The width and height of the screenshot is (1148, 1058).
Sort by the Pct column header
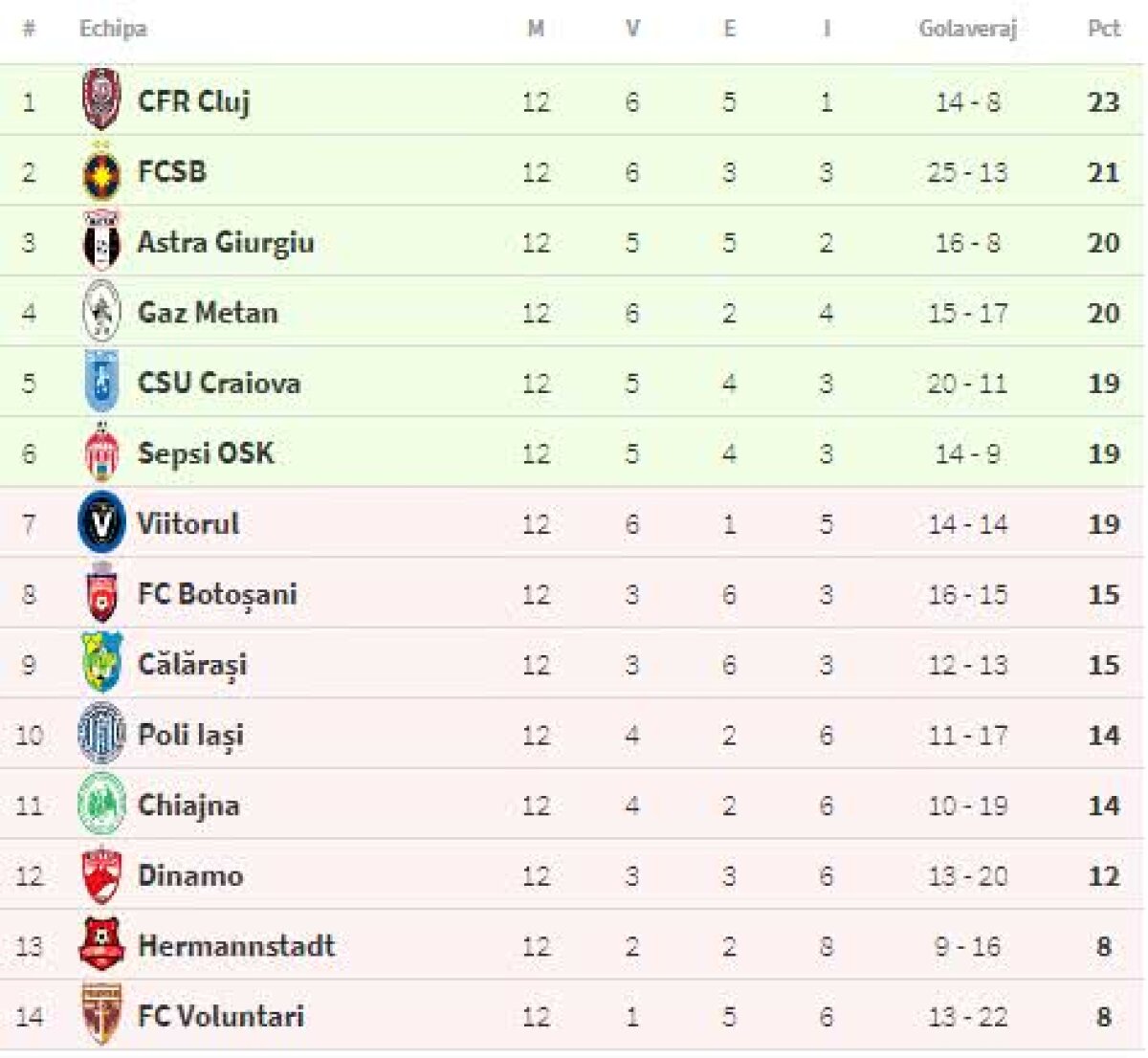tap(1103, 29)
